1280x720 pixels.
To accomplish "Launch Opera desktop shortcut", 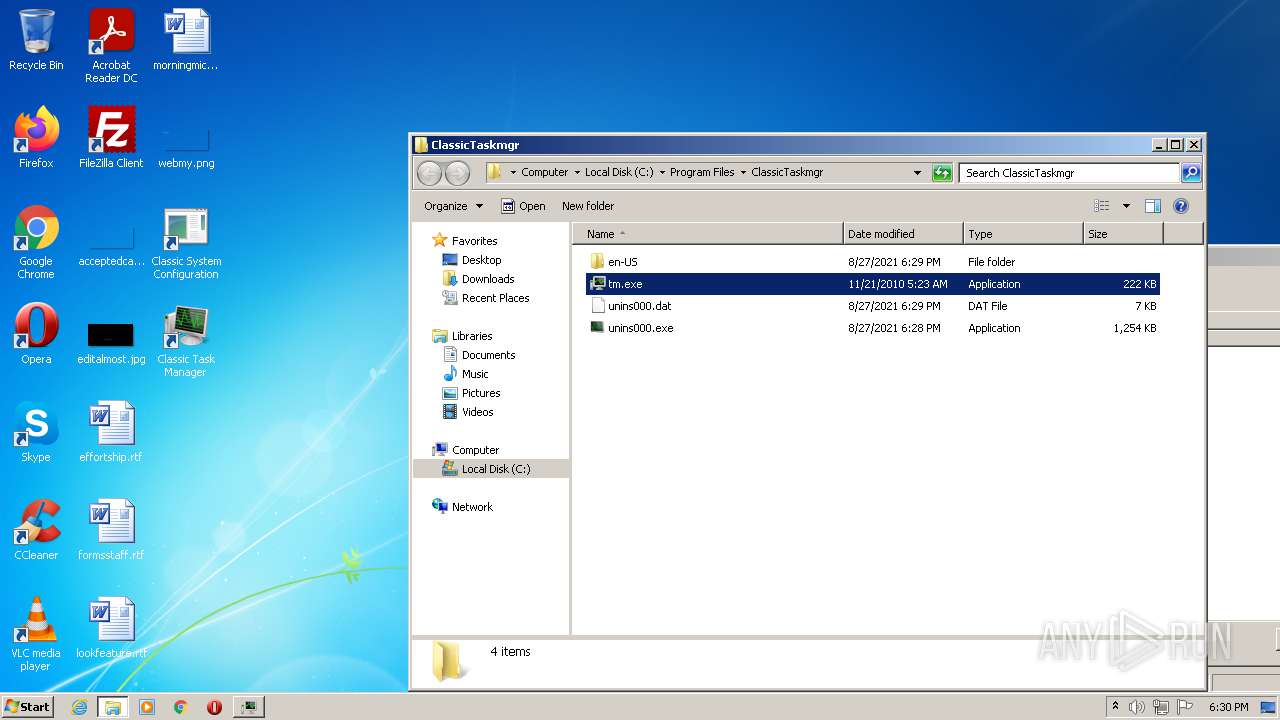I will click(36, 334).
